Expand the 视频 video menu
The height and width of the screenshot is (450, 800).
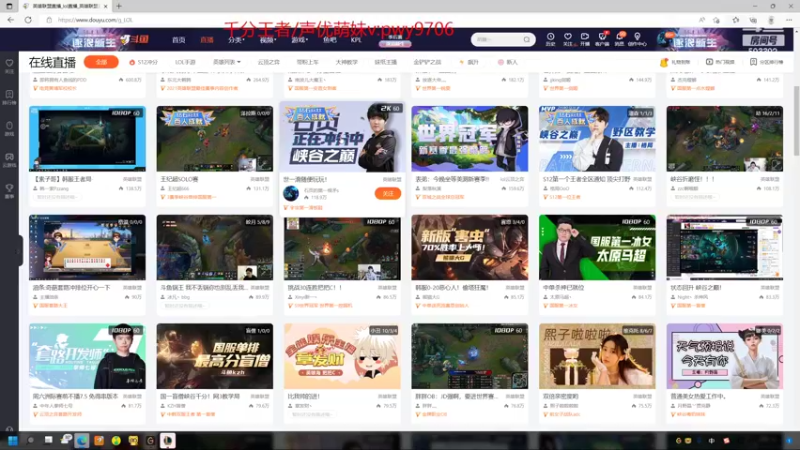pos(267,39)
